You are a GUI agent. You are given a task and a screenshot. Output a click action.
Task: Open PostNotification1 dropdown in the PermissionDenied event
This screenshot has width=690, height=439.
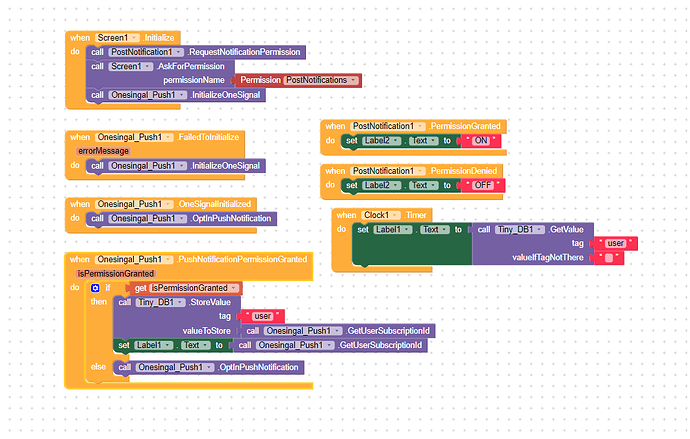pos(388,171)
